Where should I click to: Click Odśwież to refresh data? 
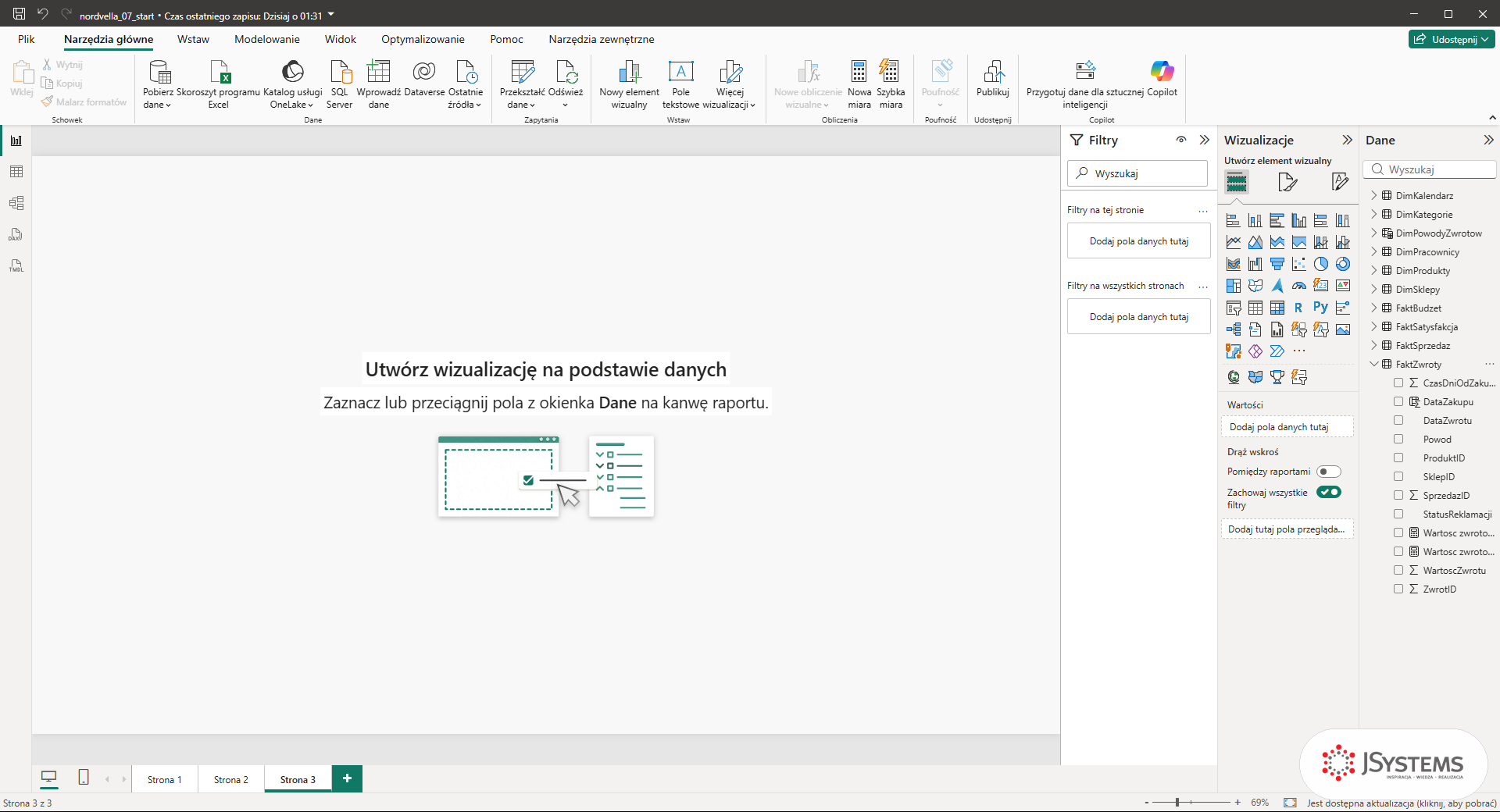coord(566,84)
